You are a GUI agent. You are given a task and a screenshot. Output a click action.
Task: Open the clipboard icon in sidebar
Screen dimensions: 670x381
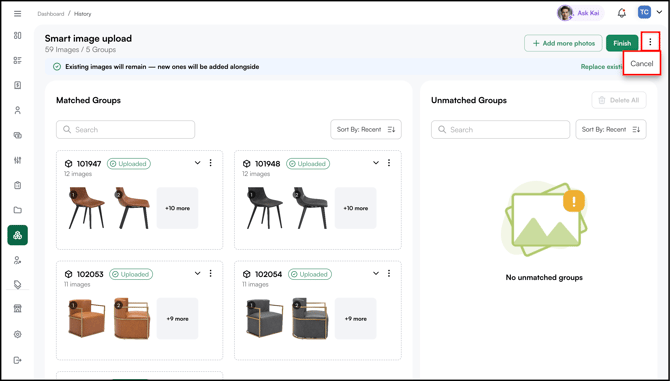click(18, 185)
